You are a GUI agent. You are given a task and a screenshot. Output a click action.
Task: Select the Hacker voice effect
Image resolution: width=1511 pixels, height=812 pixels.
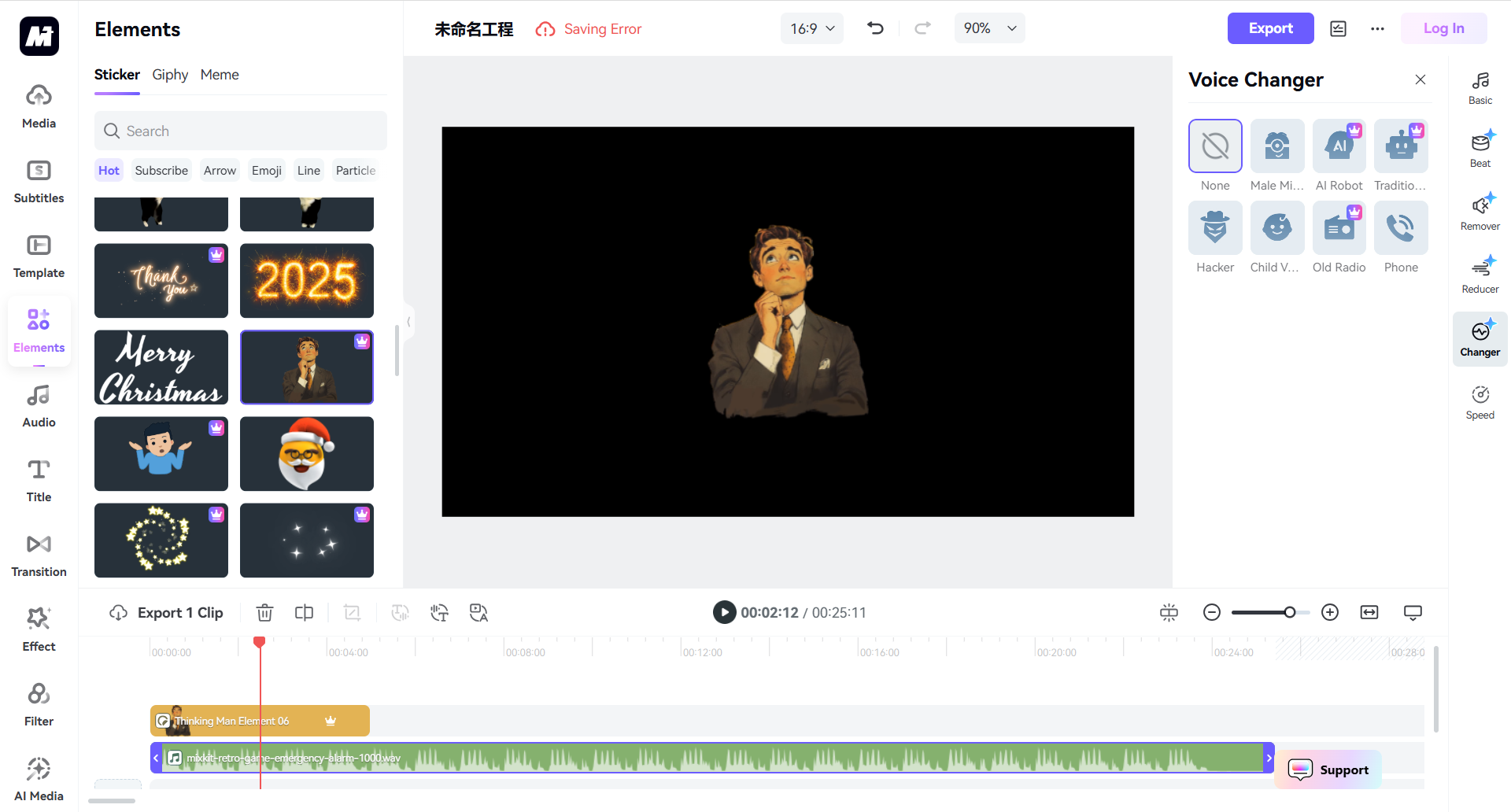coord(1214,227)
